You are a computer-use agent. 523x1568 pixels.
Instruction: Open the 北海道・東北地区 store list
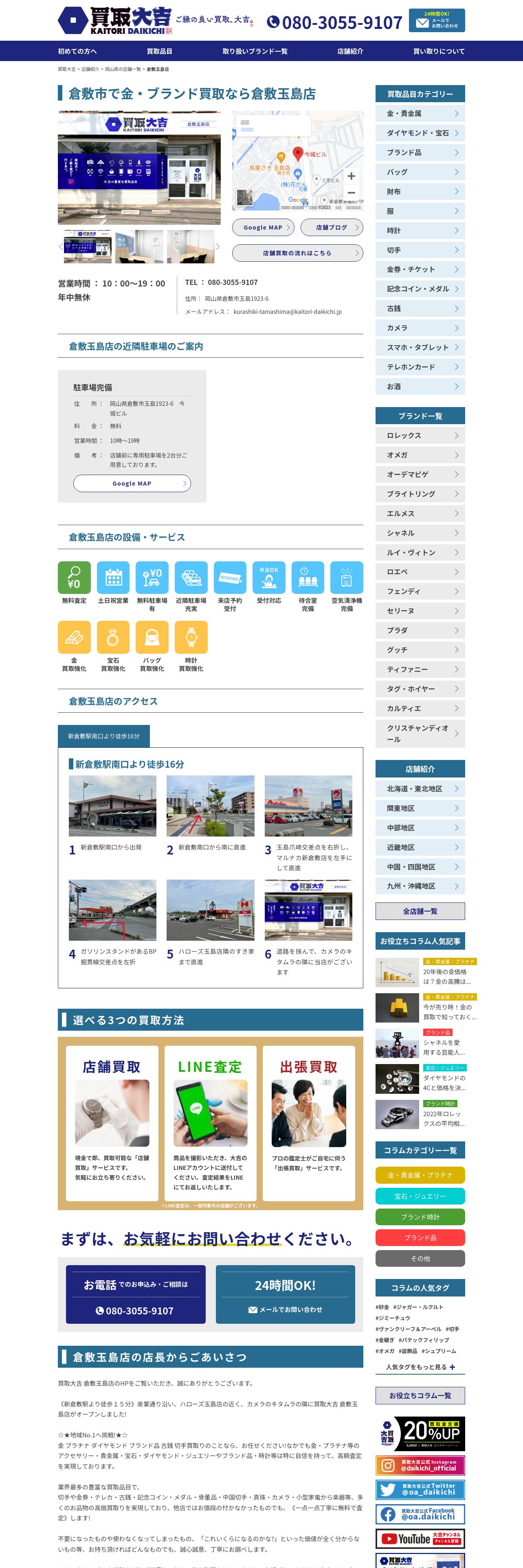point(420,788)
